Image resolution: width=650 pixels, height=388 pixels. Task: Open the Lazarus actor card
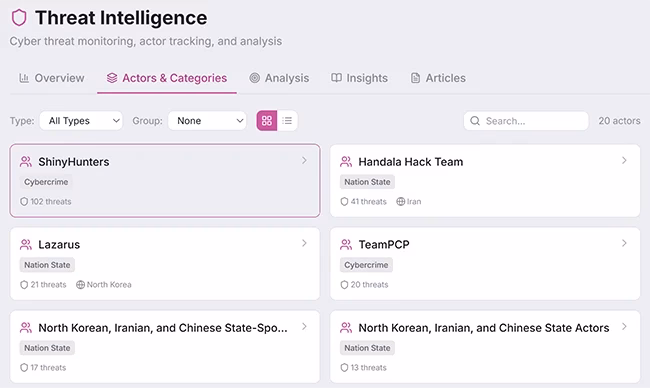tap(165, 264)
